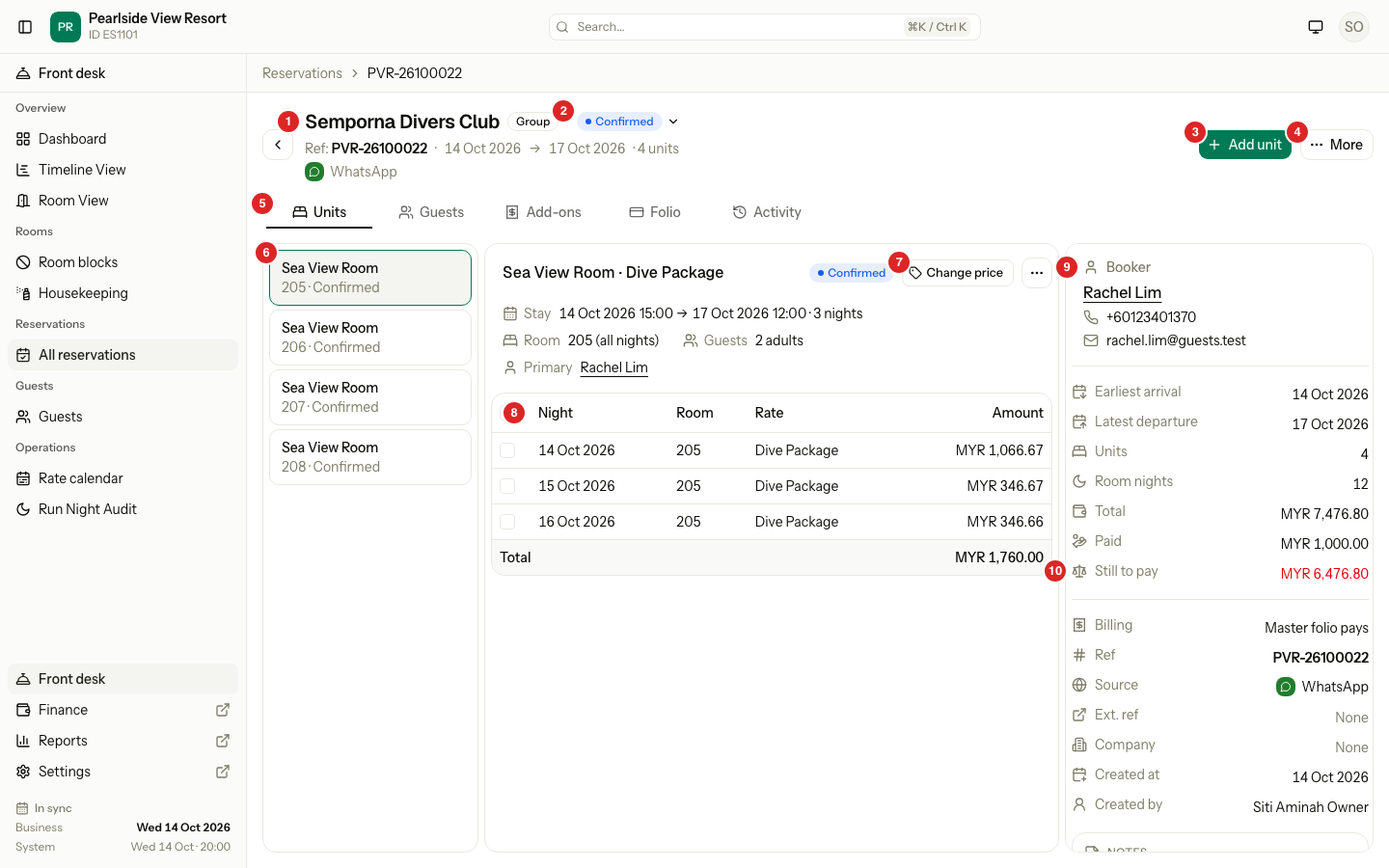The image size is (1389, 868).
Task: Click the Change price button
Action: 957,273
